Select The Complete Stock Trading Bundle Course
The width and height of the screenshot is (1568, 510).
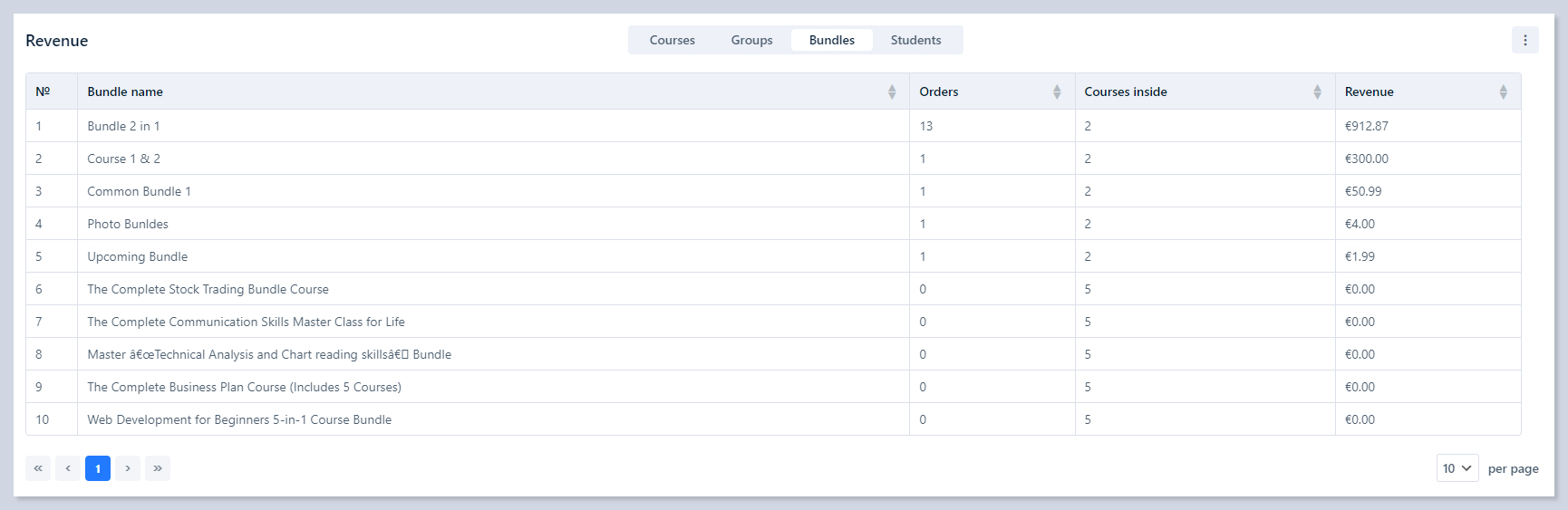pyautogui.click(x=208, y=289)
